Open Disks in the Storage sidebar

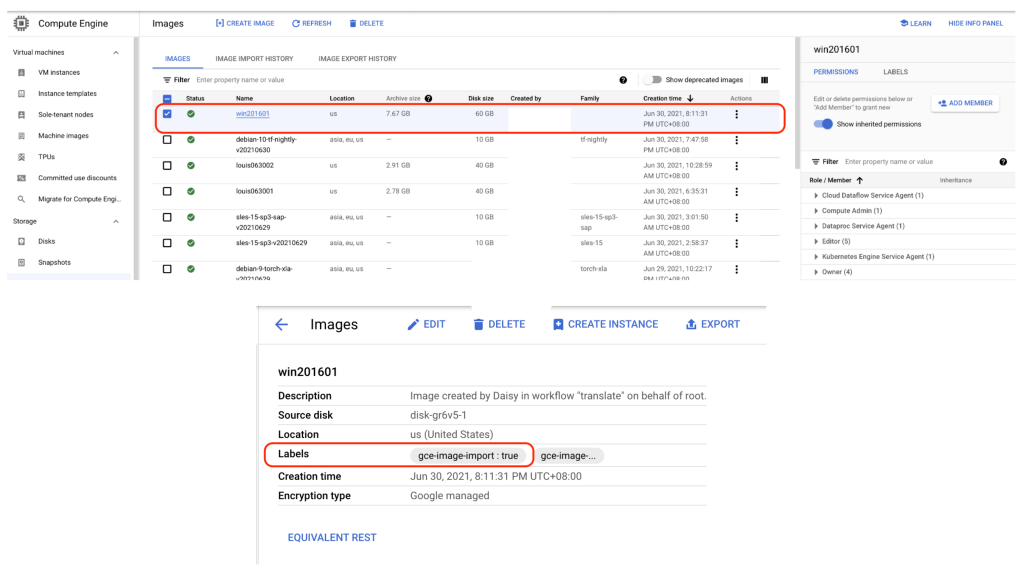point(46,241)
